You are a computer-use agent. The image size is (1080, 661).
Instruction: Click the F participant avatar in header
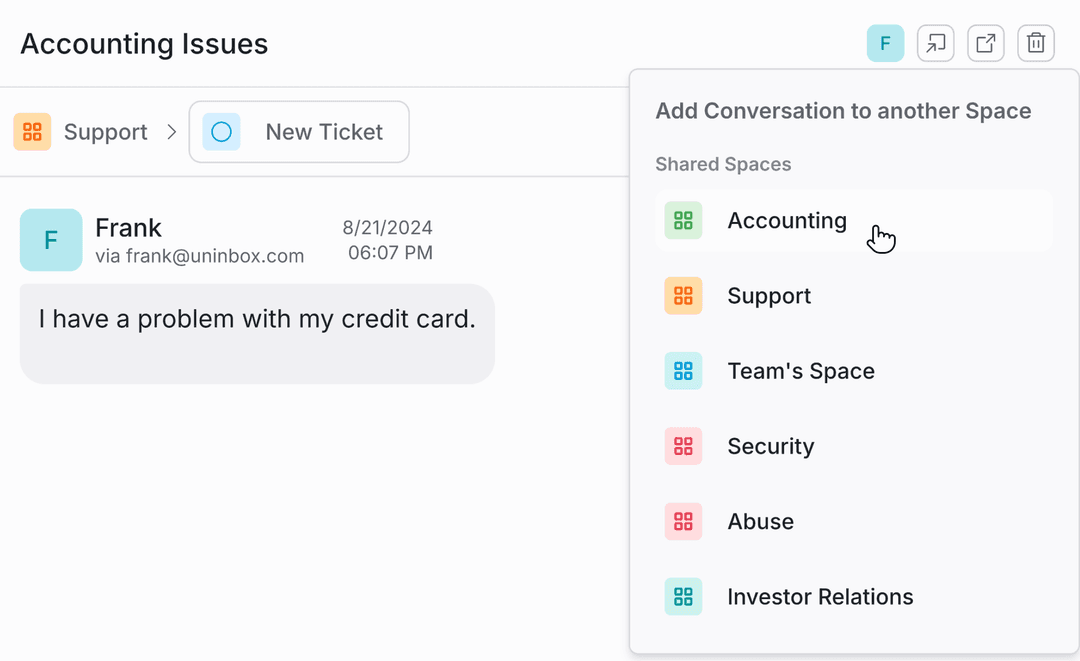tap(885, 44)
